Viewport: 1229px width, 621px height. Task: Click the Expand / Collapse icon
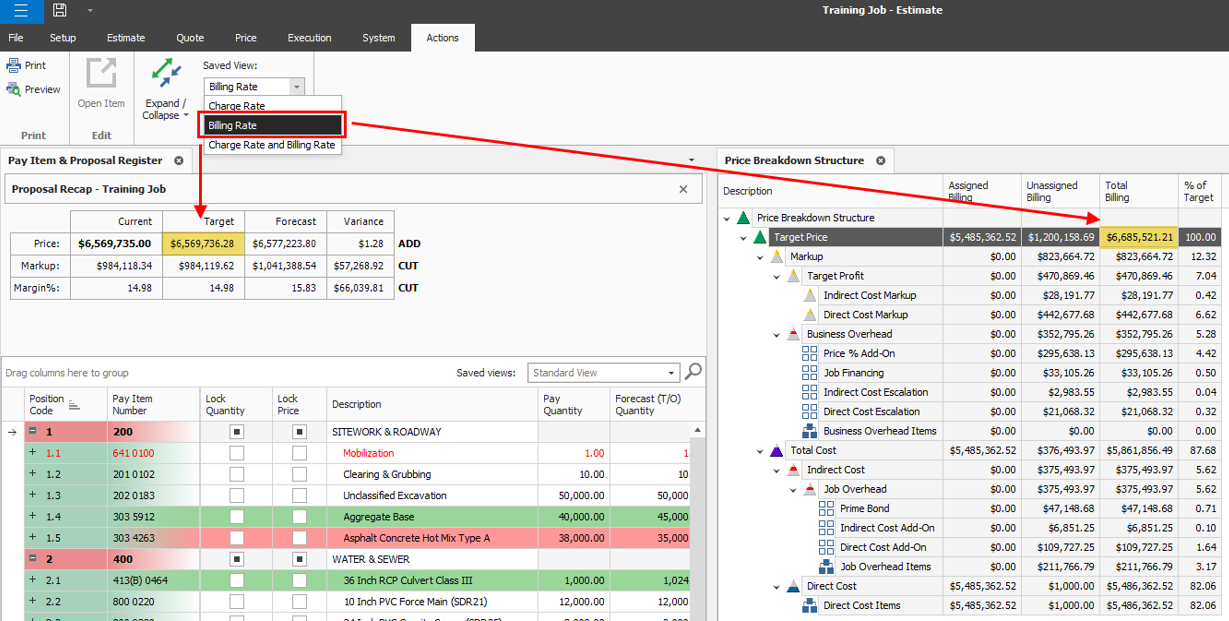pos(166,74)
